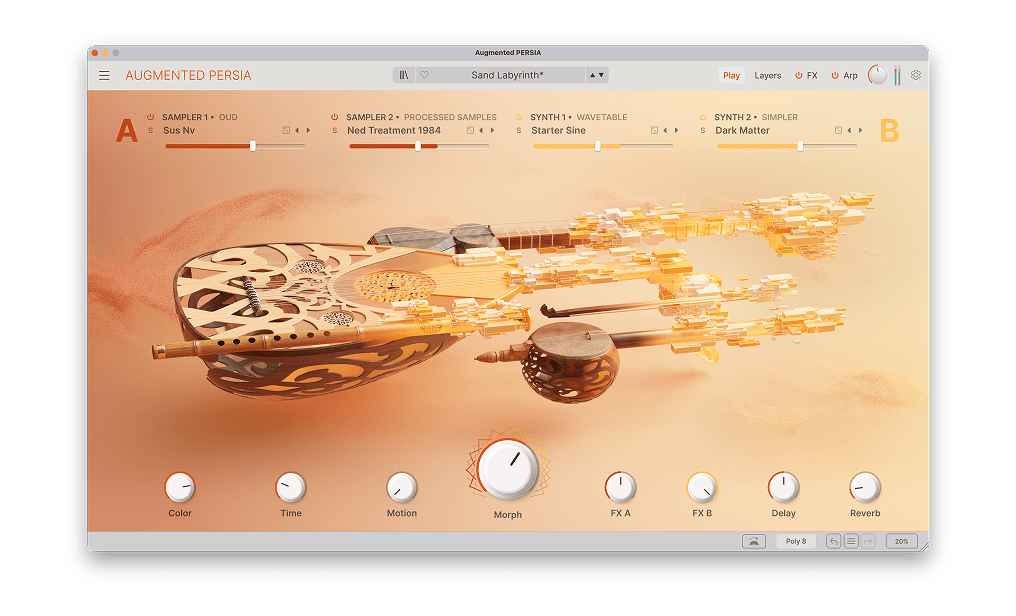Click the undo arrow in status bar

pyautogui.click(x=833, y=541)
